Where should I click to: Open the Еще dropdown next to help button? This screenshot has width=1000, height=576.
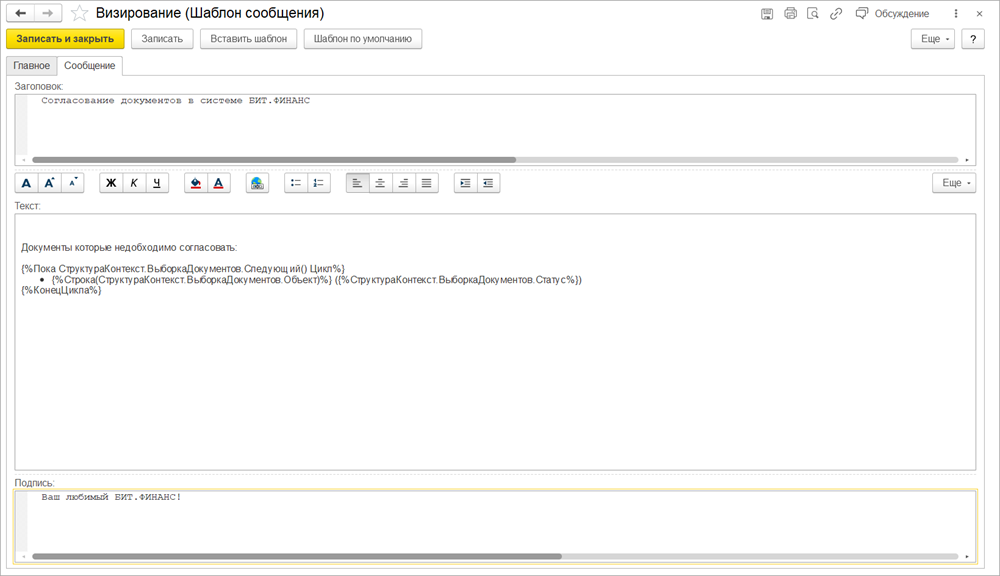pos(932,39)
